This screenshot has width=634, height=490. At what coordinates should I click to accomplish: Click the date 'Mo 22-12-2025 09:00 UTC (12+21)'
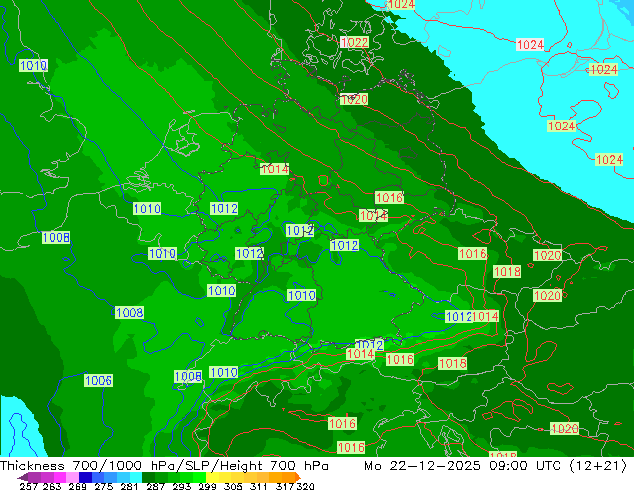[496, 466]
